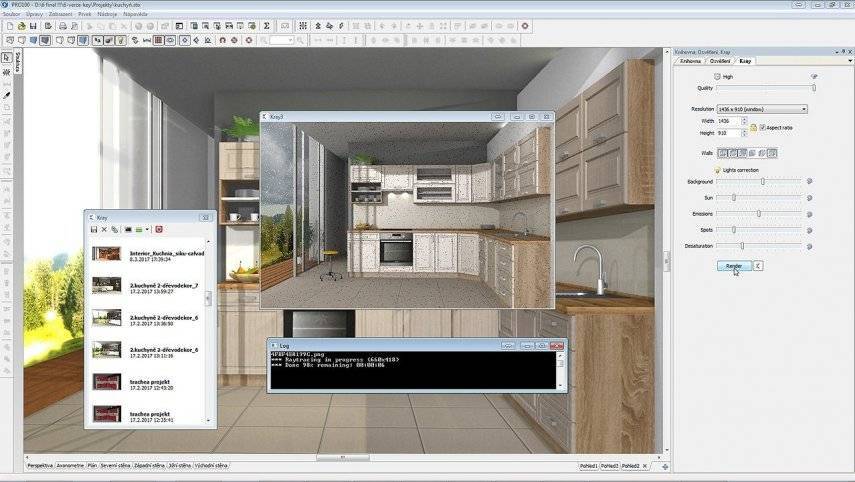Screen dimensions: 855x482
Task: Toggle the last Walls visibility button
Action: 772,153
